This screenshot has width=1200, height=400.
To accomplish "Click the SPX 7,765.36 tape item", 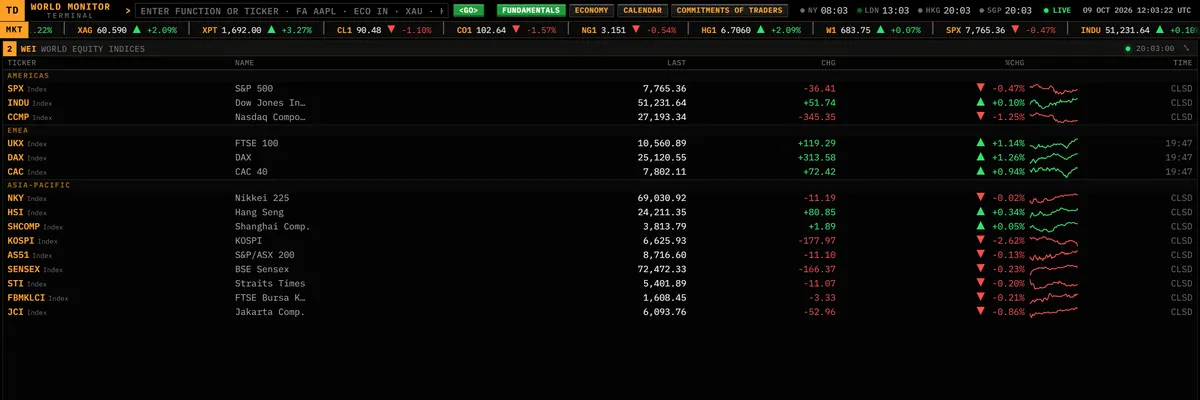I will pyautogui.click(x=1000, y=30).
